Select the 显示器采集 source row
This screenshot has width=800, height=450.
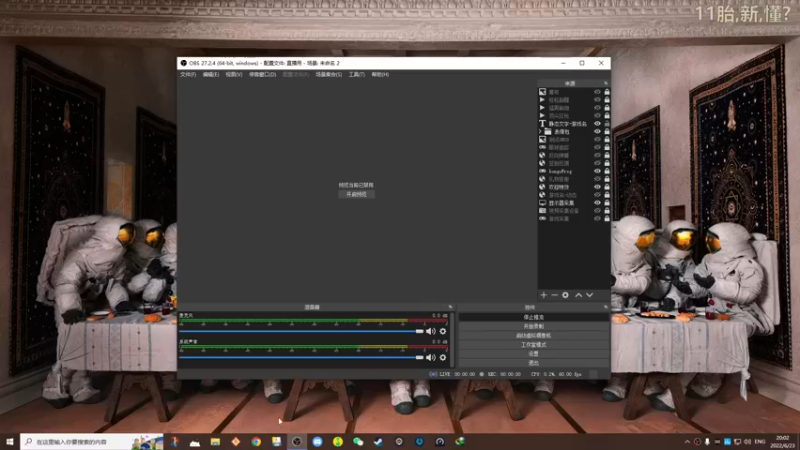pyautogui.click(x=574, y=203)
